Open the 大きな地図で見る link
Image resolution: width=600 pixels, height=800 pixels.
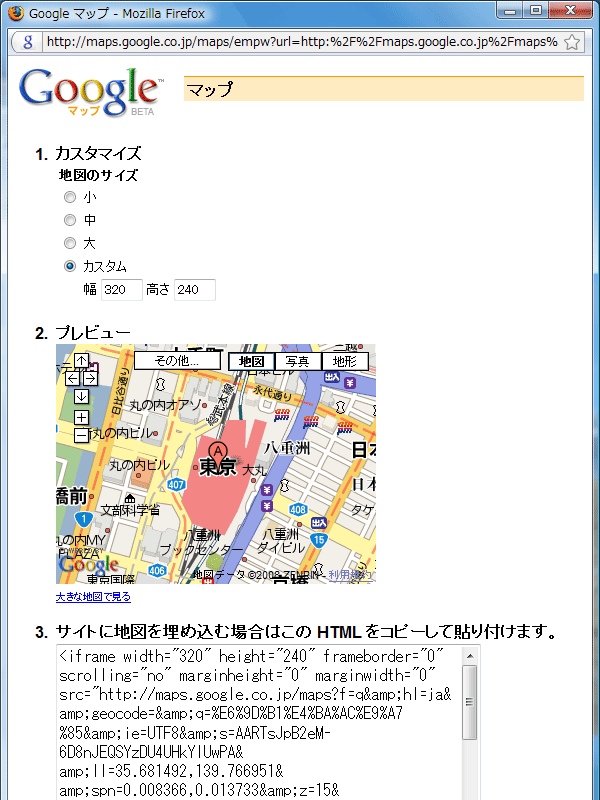click(x=93, y=596)
